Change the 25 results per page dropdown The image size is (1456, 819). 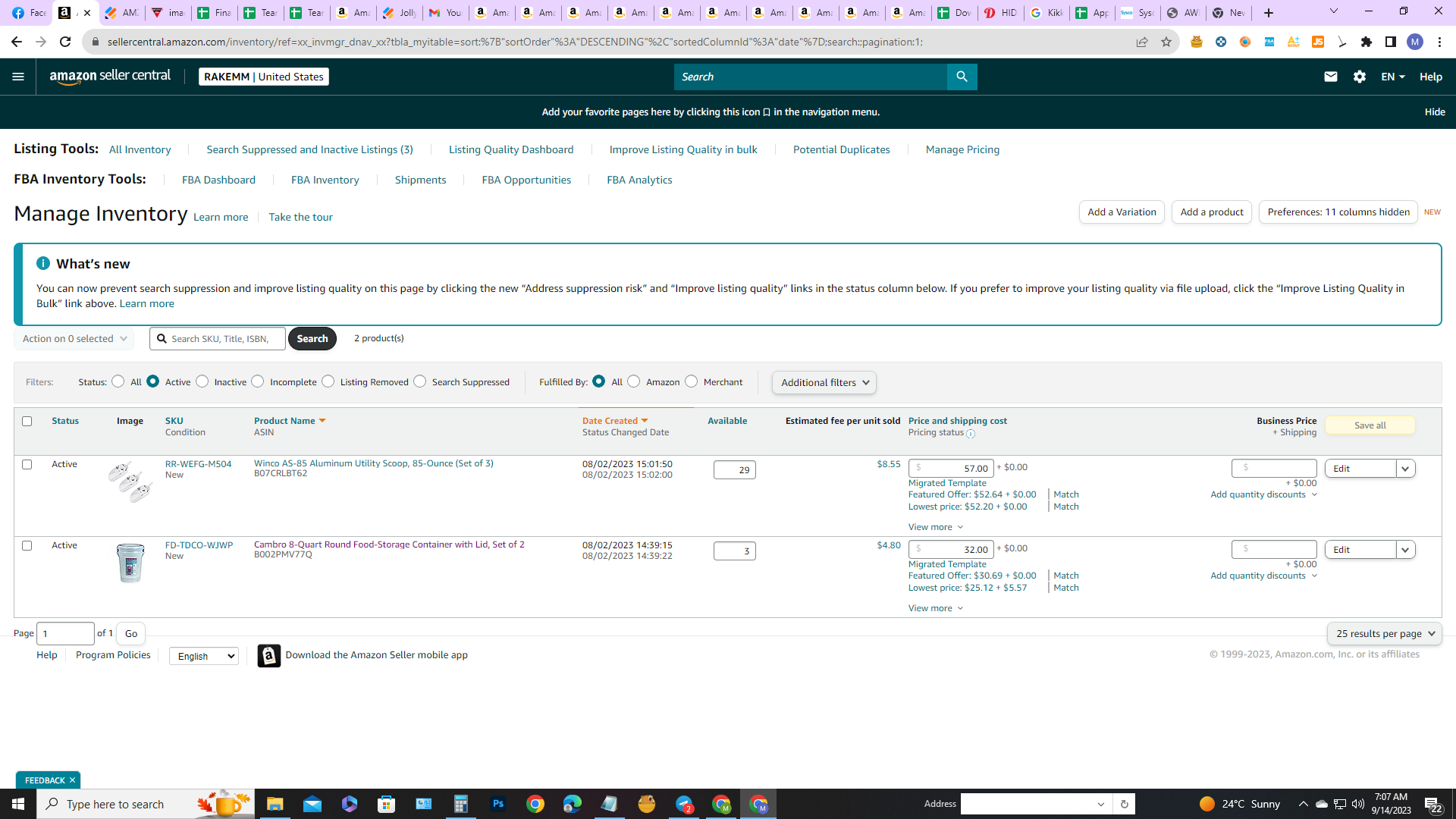pyautogui.click(x=1385, y=634)
